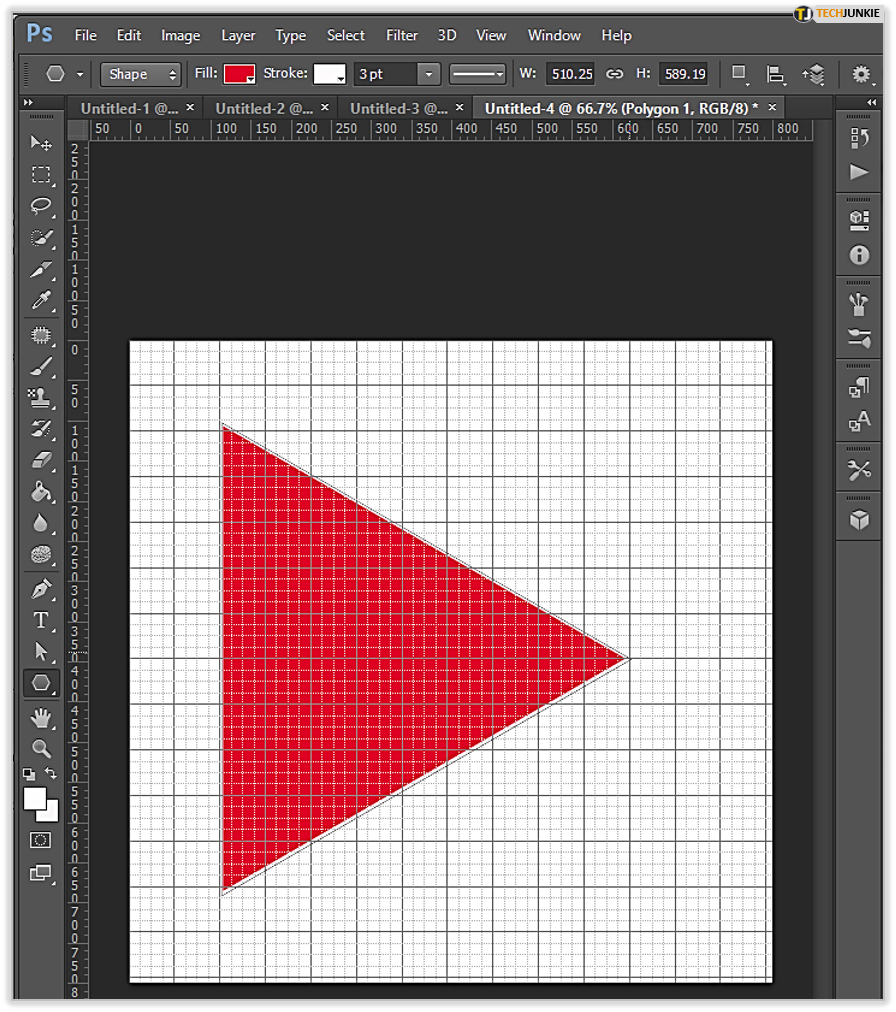Select the Path Selection tool
Viewport: 896px width, 1012px height.
point(41,651)
